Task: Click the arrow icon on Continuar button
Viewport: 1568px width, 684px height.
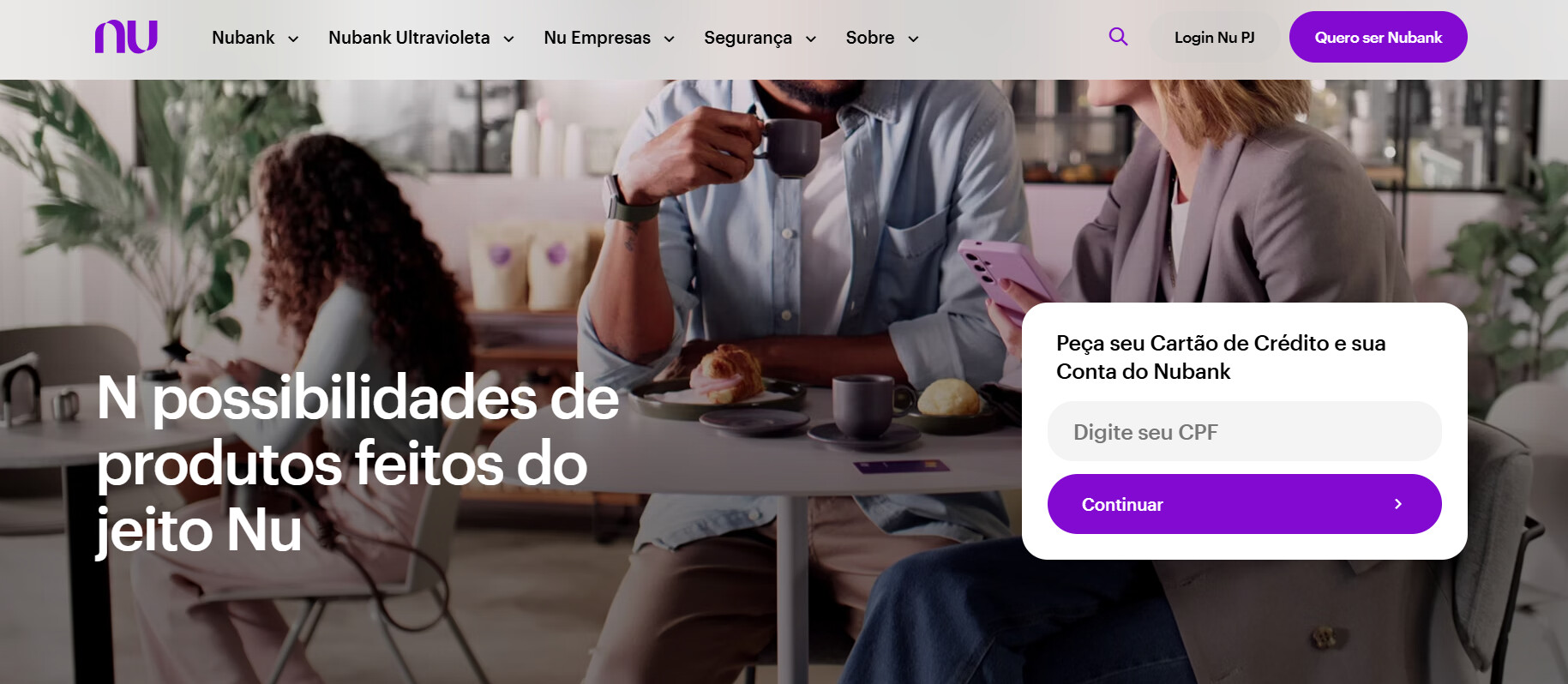Action: [1397, 504]
